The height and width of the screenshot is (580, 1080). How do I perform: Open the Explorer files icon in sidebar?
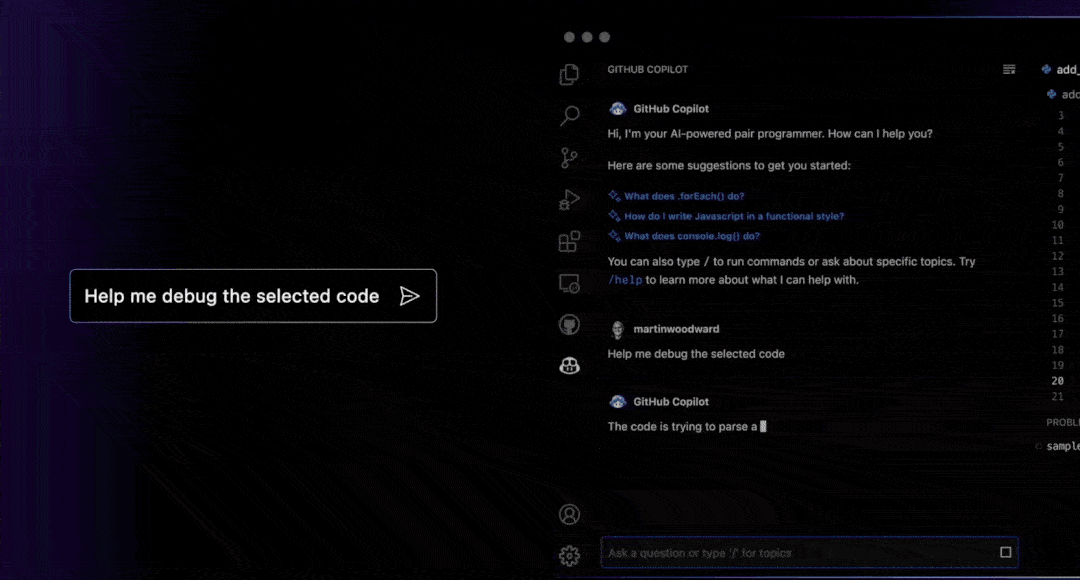pos(569,74)
